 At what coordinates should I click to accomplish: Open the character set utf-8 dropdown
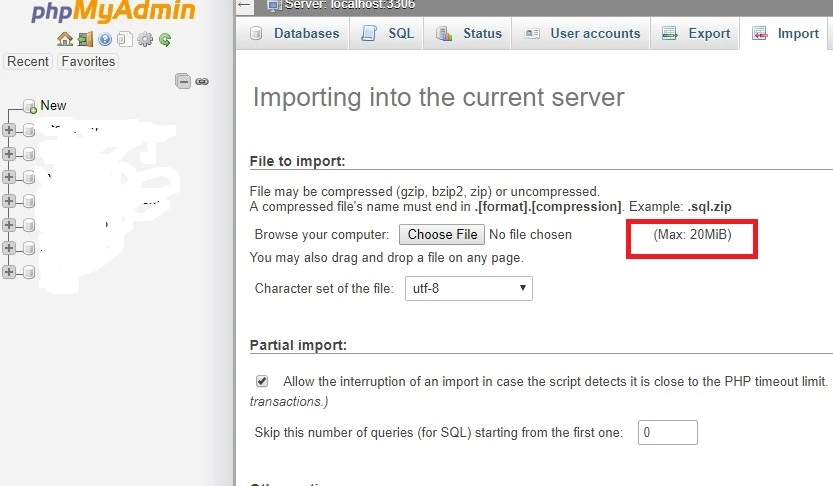[469, 288]
